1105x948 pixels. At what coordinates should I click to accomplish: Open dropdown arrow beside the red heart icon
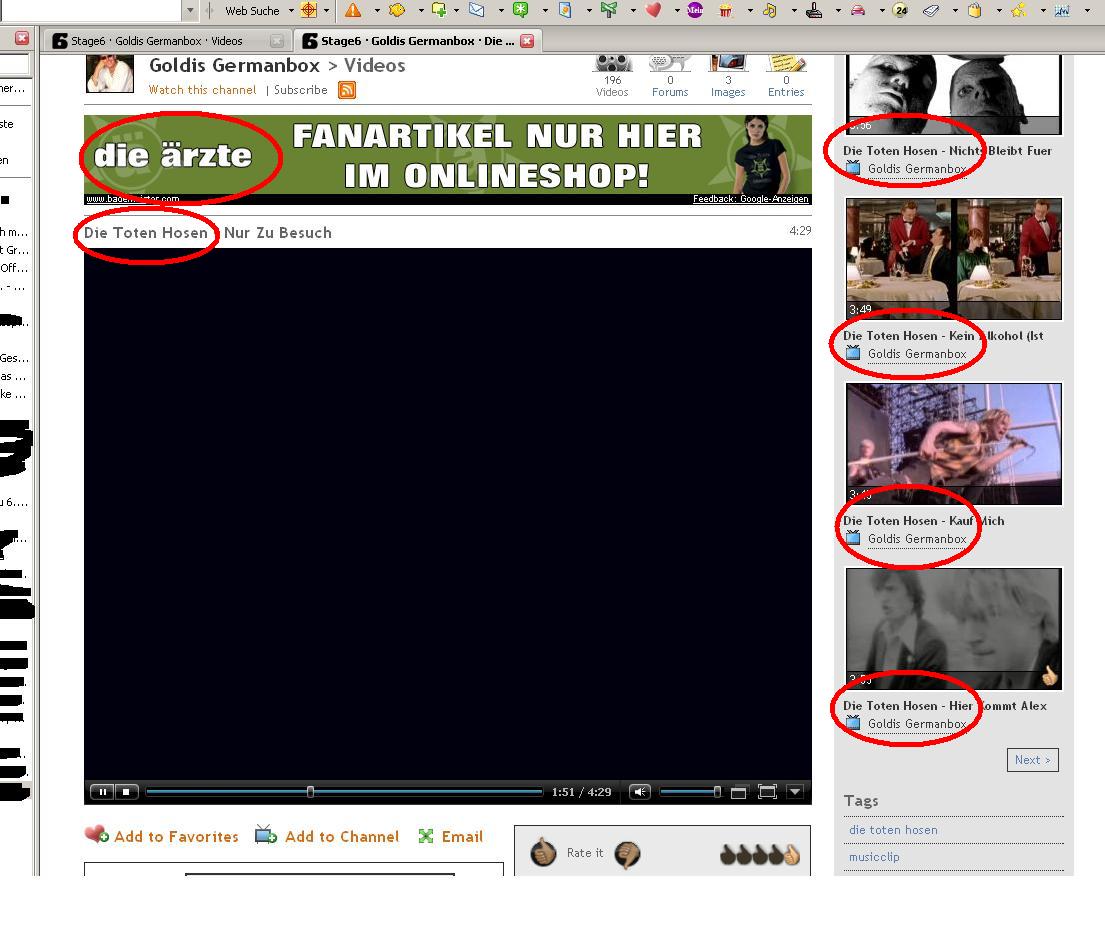(676, 11)
